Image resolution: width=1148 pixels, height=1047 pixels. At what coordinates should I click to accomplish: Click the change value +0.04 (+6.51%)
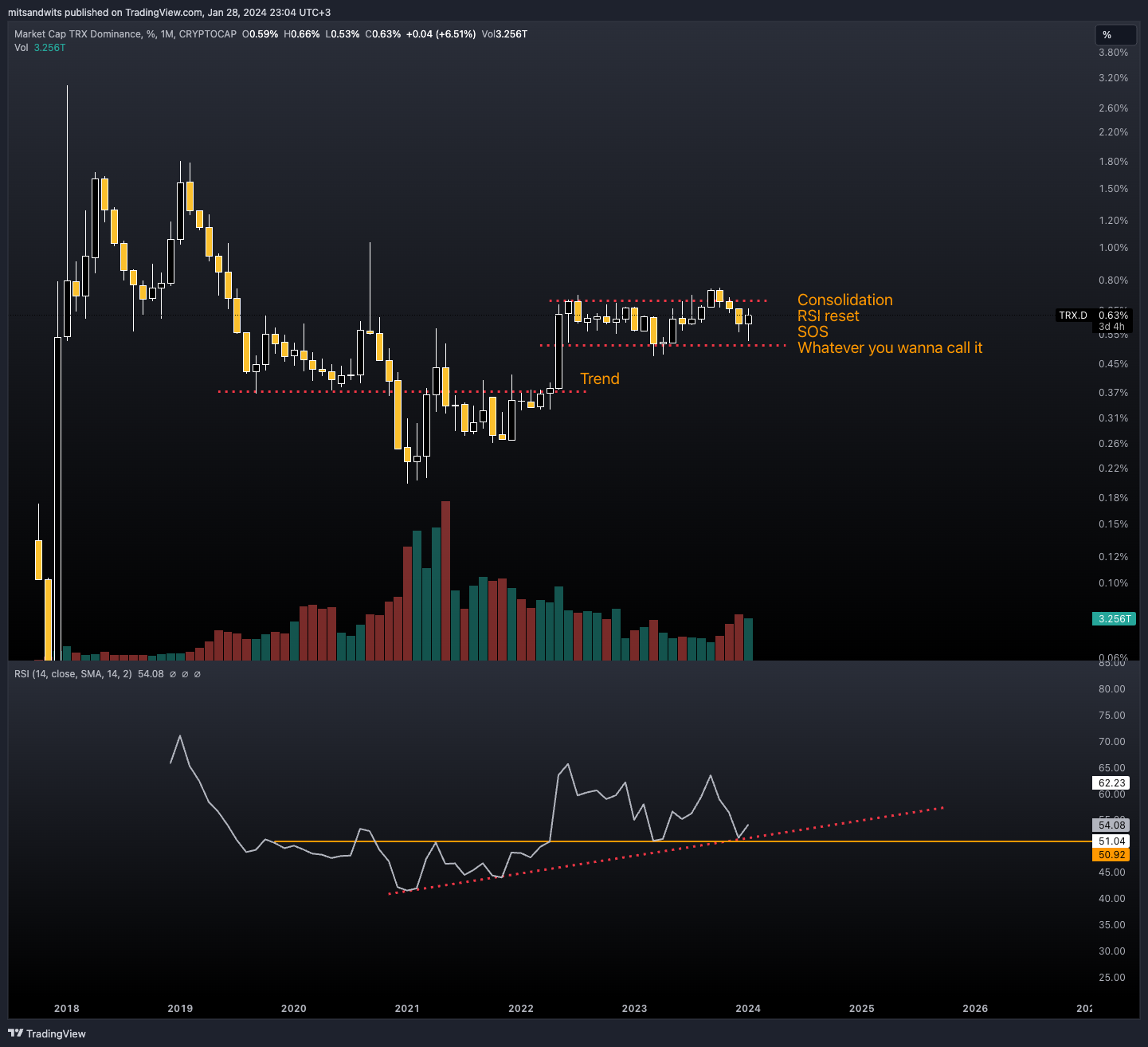click(441, 34)
